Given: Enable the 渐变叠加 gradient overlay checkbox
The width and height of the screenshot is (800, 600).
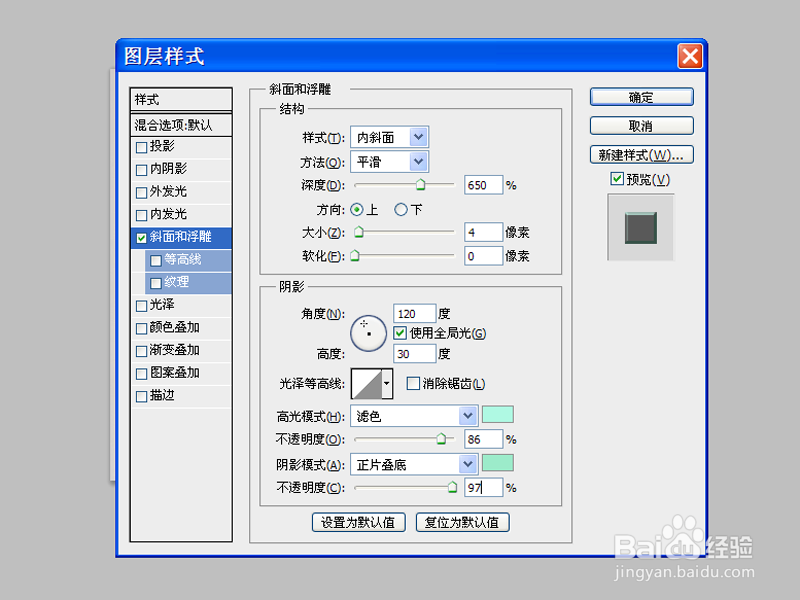Looking at the screenshot, I should click(141, 351).
